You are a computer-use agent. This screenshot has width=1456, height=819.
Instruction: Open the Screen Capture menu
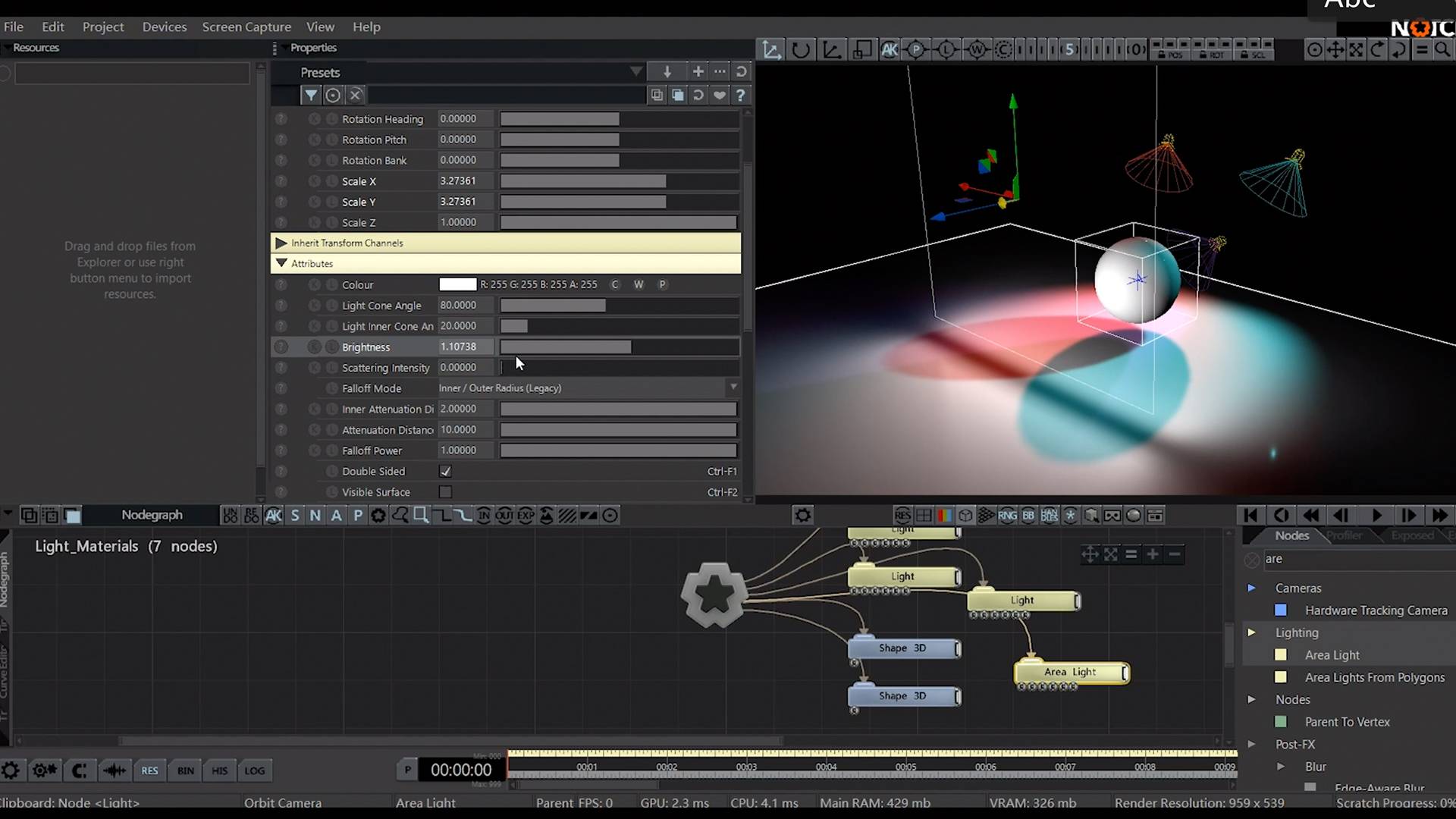(x=246, y=27)
